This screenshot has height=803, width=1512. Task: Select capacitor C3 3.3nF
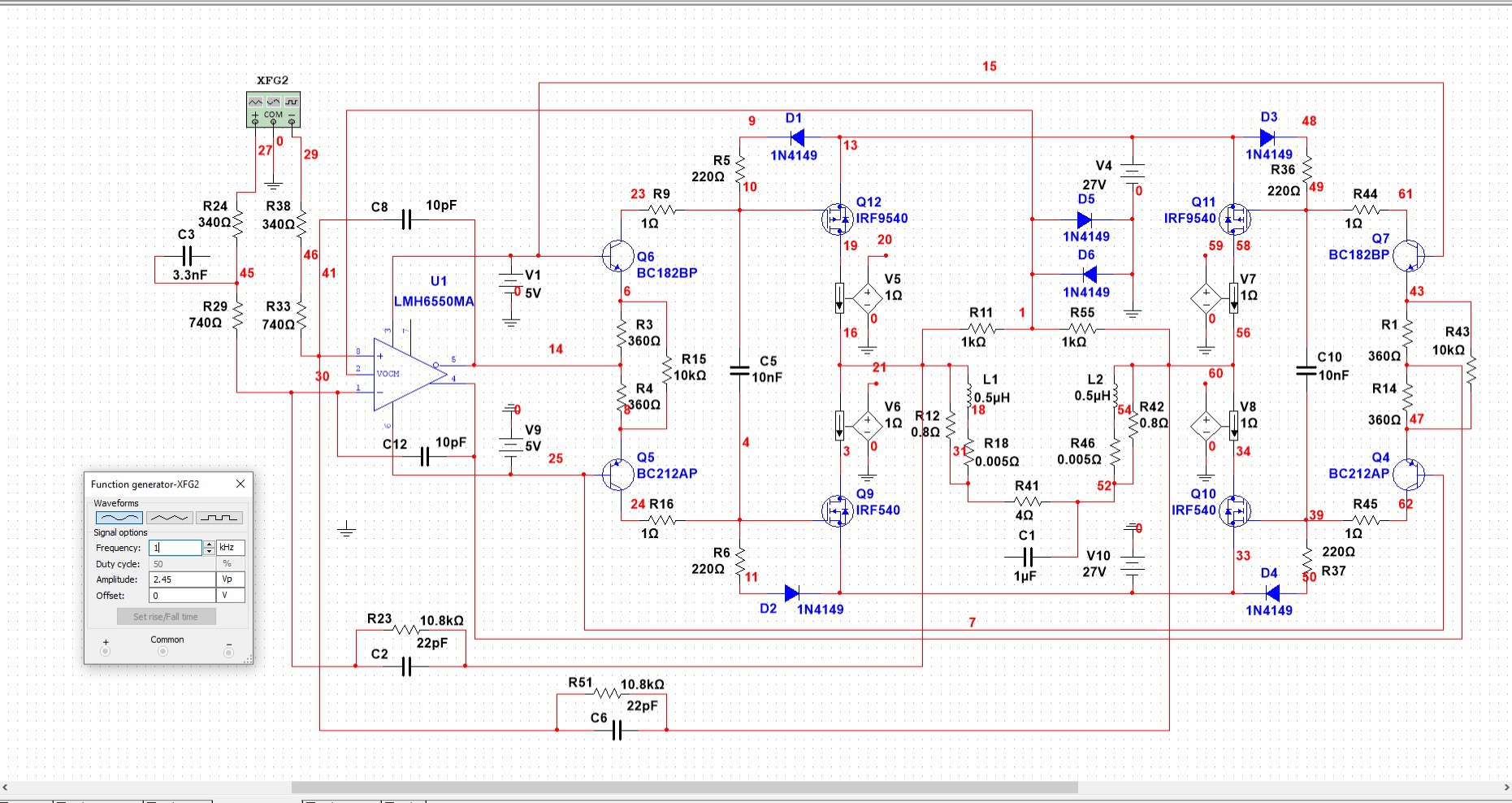(x=187, y=257)
